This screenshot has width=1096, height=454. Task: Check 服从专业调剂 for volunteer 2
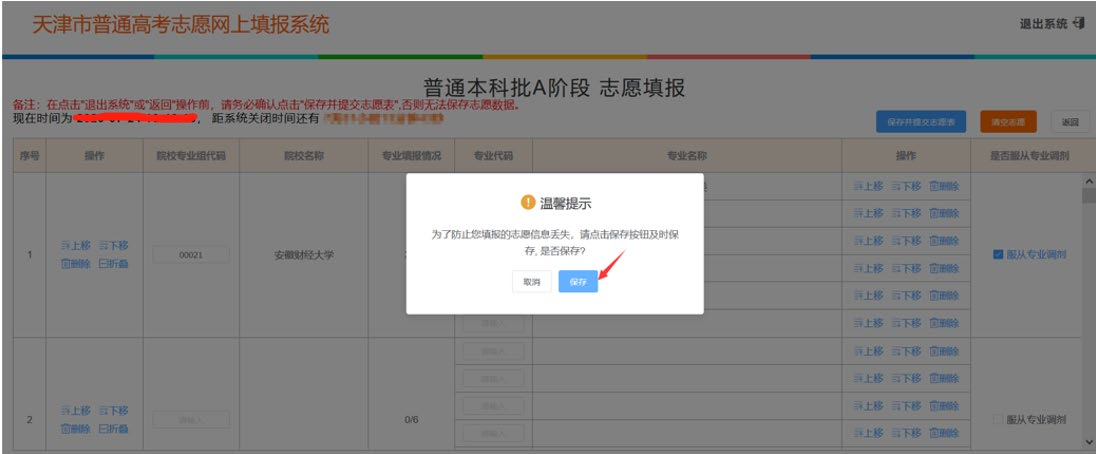[998, 420]
